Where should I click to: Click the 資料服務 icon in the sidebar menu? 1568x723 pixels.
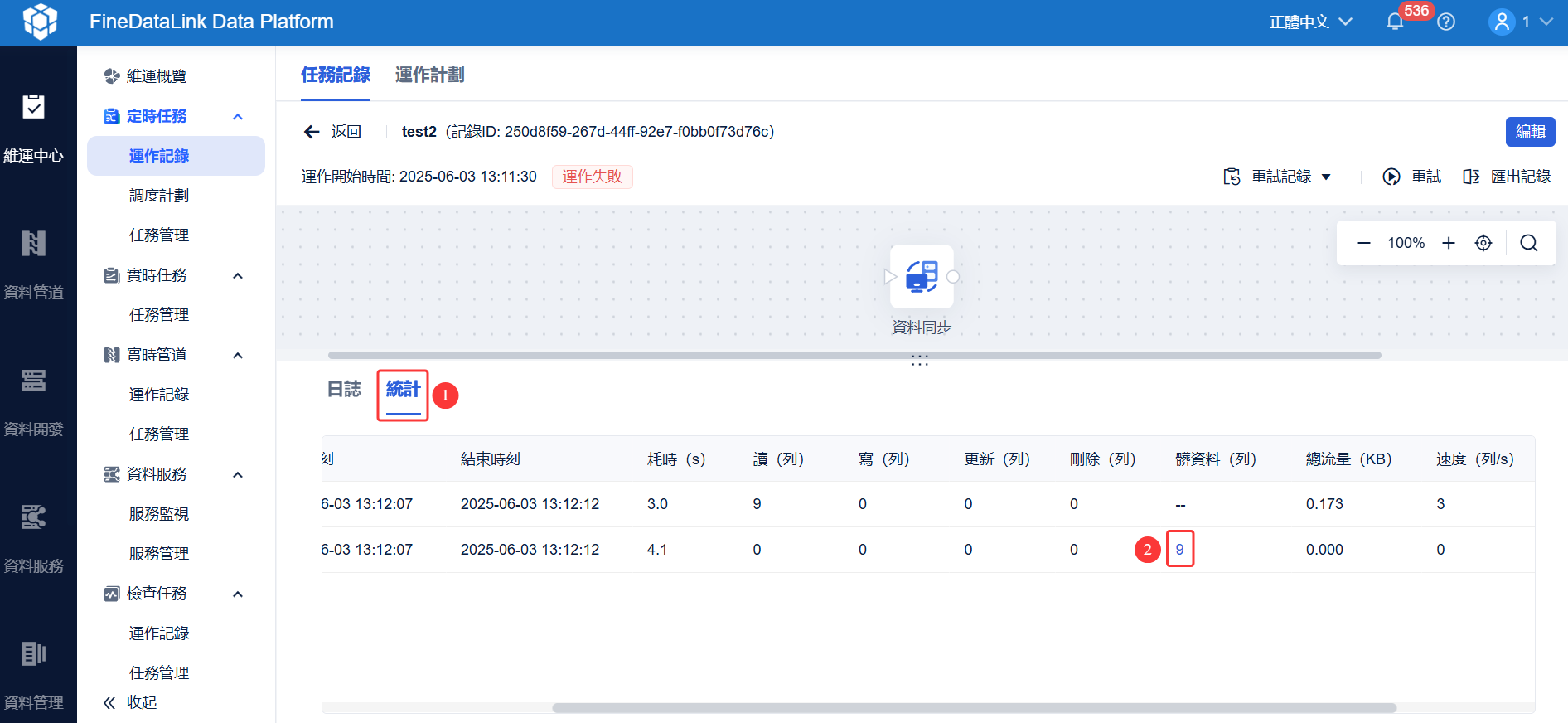tap(111, 474)
